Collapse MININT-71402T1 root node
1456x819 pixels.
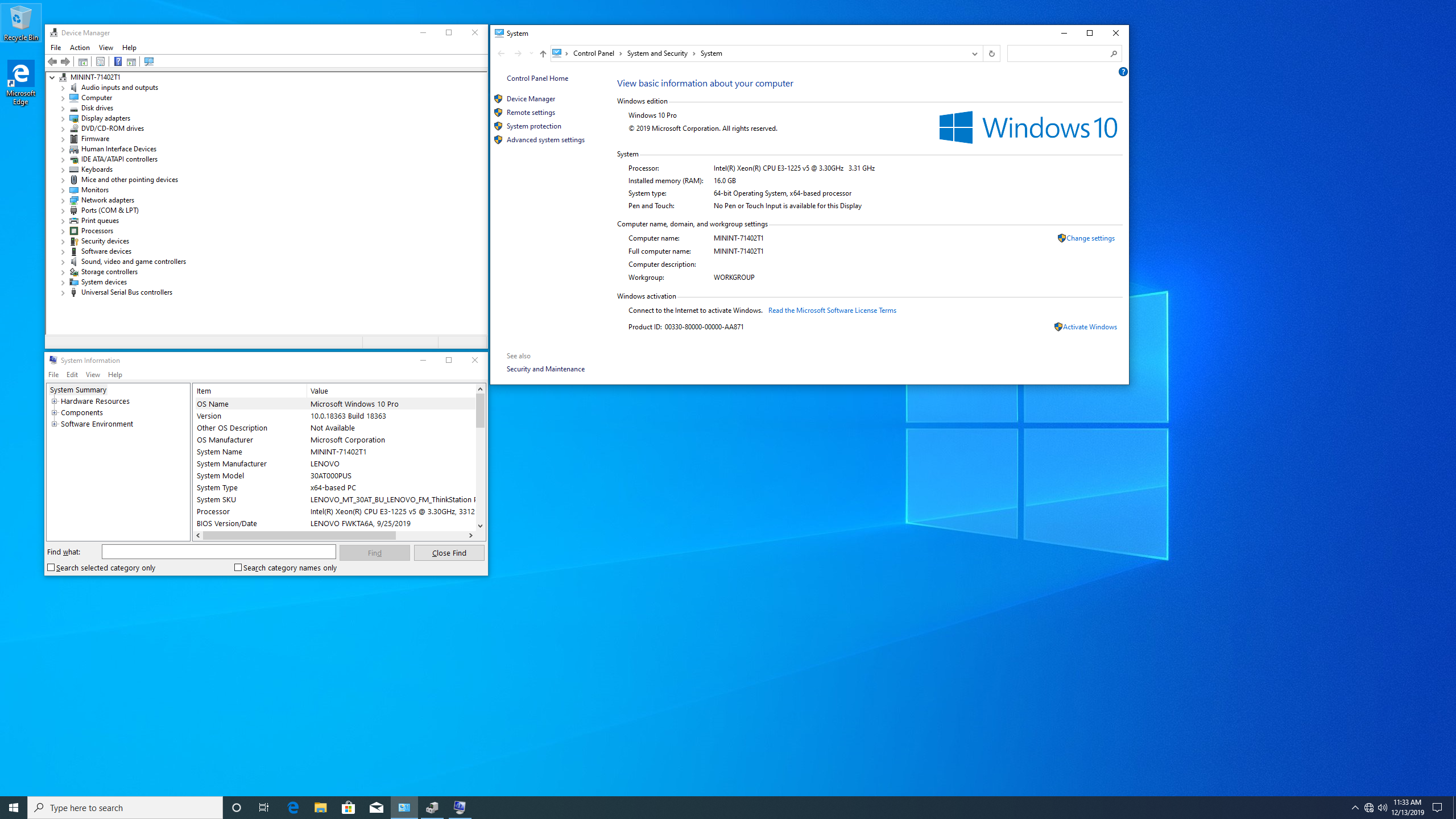(52, 77)
